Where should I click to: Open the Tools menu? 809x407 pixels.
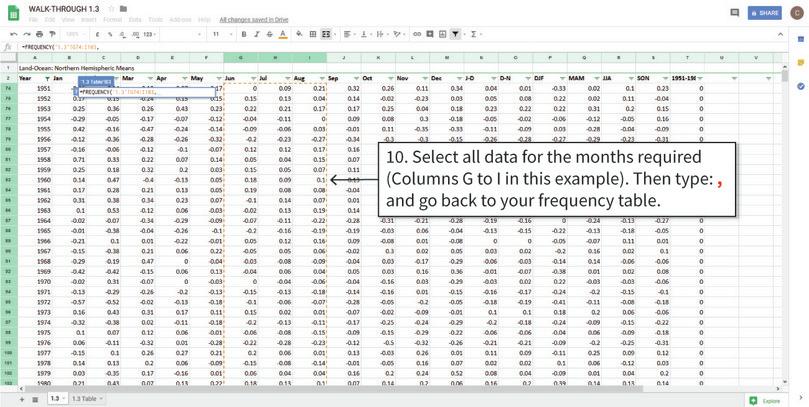pyautogui.click(x=156, y=20)
